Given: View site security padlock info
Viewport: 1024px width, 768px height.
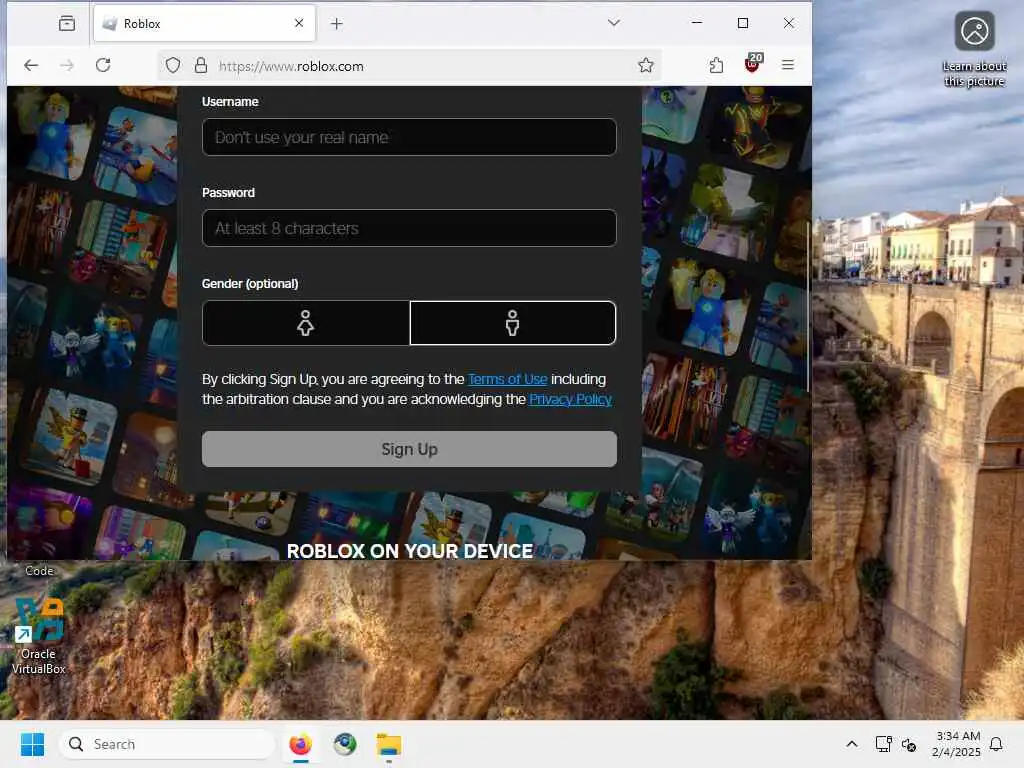Looking at the screenshot, I should [x=201, y=65].
